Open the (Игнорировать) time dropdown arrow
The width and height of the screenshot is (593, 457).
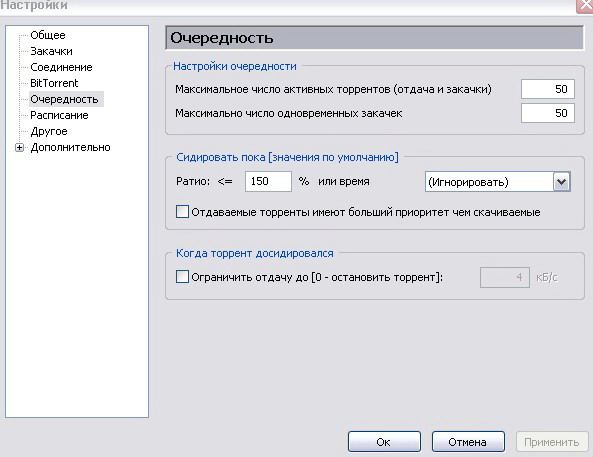pyautogui.click(x=562, y=182)
